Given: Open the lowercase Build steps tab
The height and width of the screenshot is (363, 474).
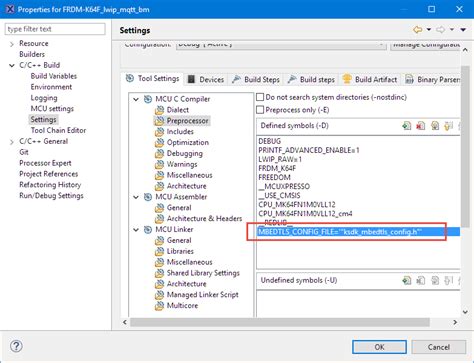Looking at the screenshot, I should tap(311, 79).
